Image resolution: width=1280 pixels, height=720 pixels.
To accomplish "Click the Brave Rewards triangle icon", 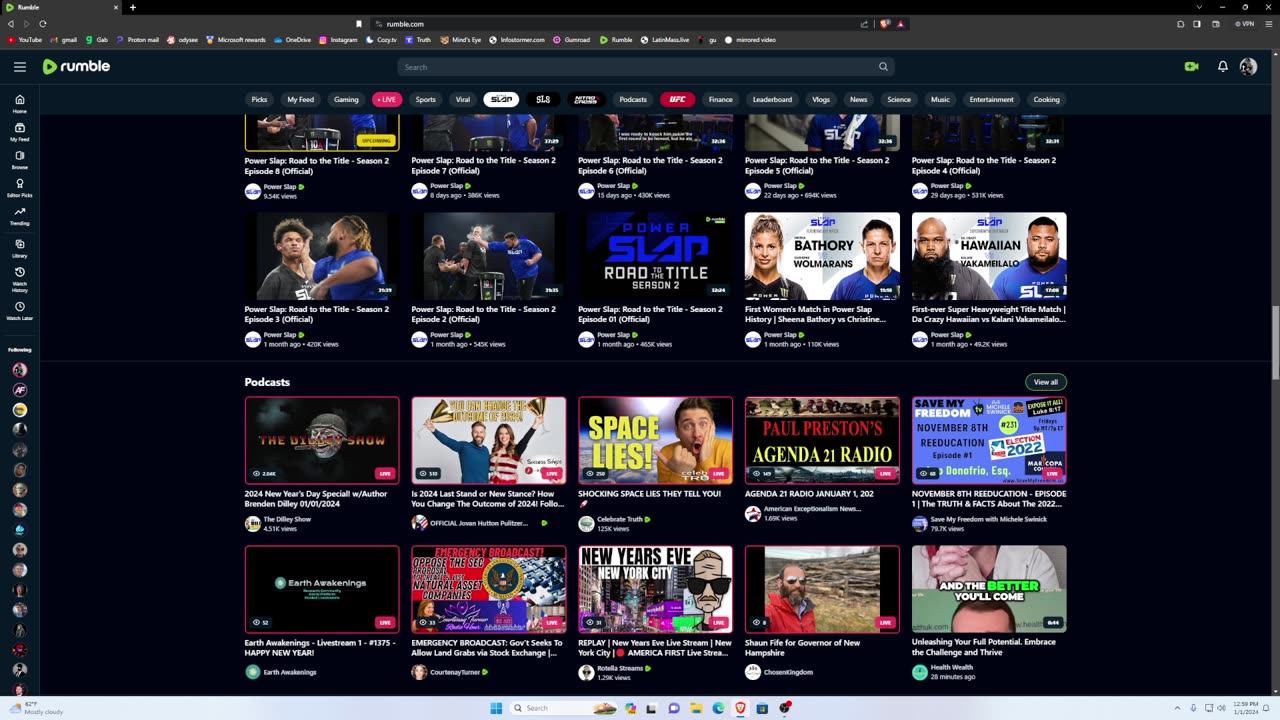I will pyautogui.click(x=900, y=24).
